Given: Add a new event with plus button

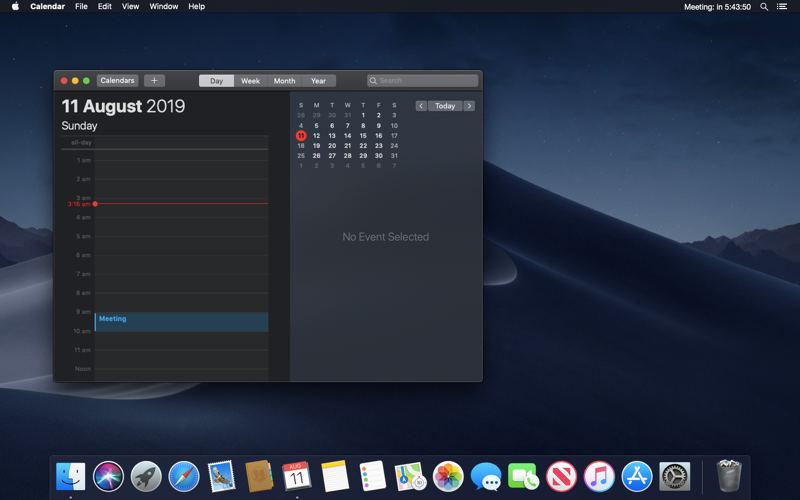Looking at the screenshot, I should click(154, 81).
